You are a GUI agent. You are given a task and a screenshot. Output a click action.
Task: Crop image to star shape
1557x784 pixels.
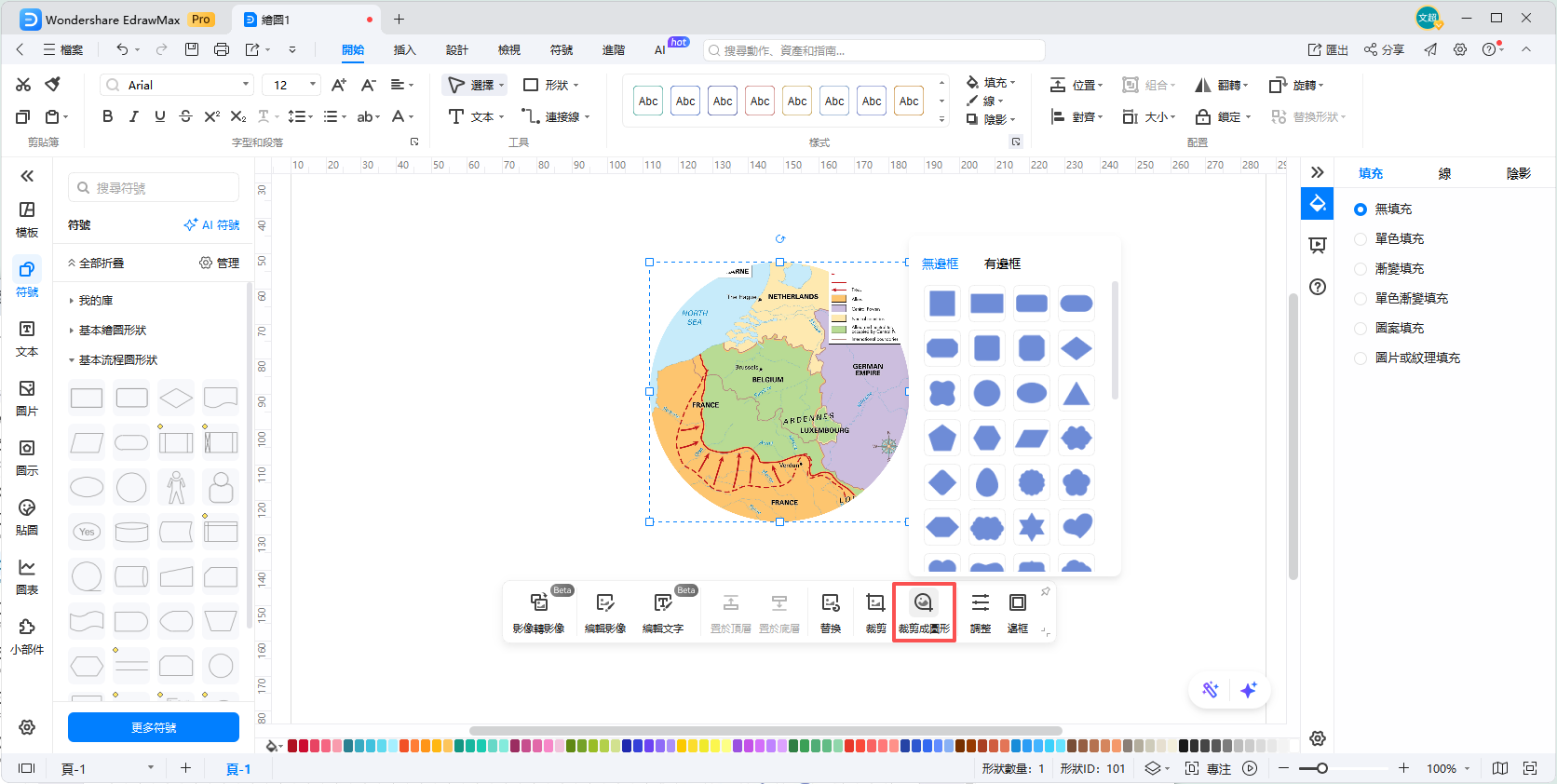[x=1031, y=527]
